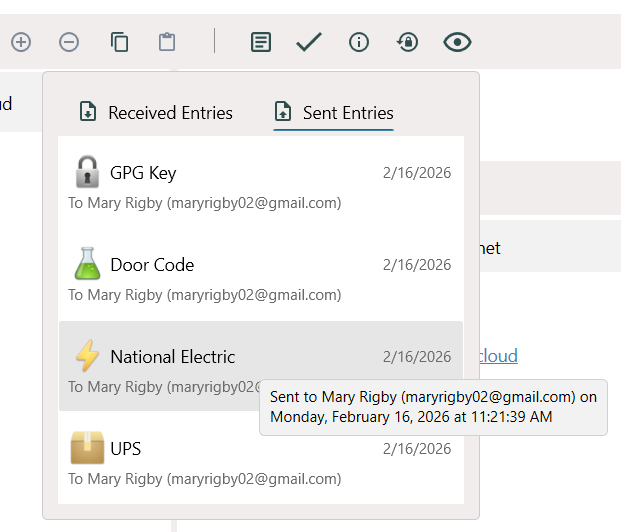Click the Door Code date 2/16/2026
The height and width of the screenshot is (532, 621).
coord(417,265)
